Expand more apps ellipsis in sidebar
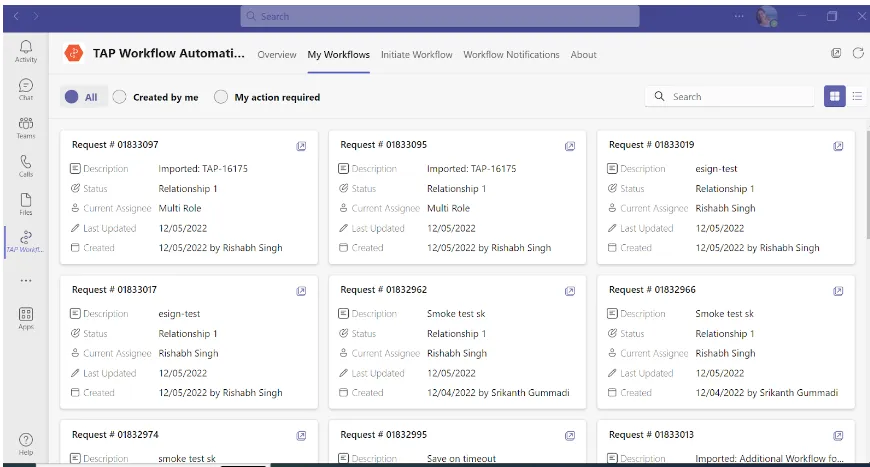870x467 pixels. pyautogui.click(x=26, y=281)
